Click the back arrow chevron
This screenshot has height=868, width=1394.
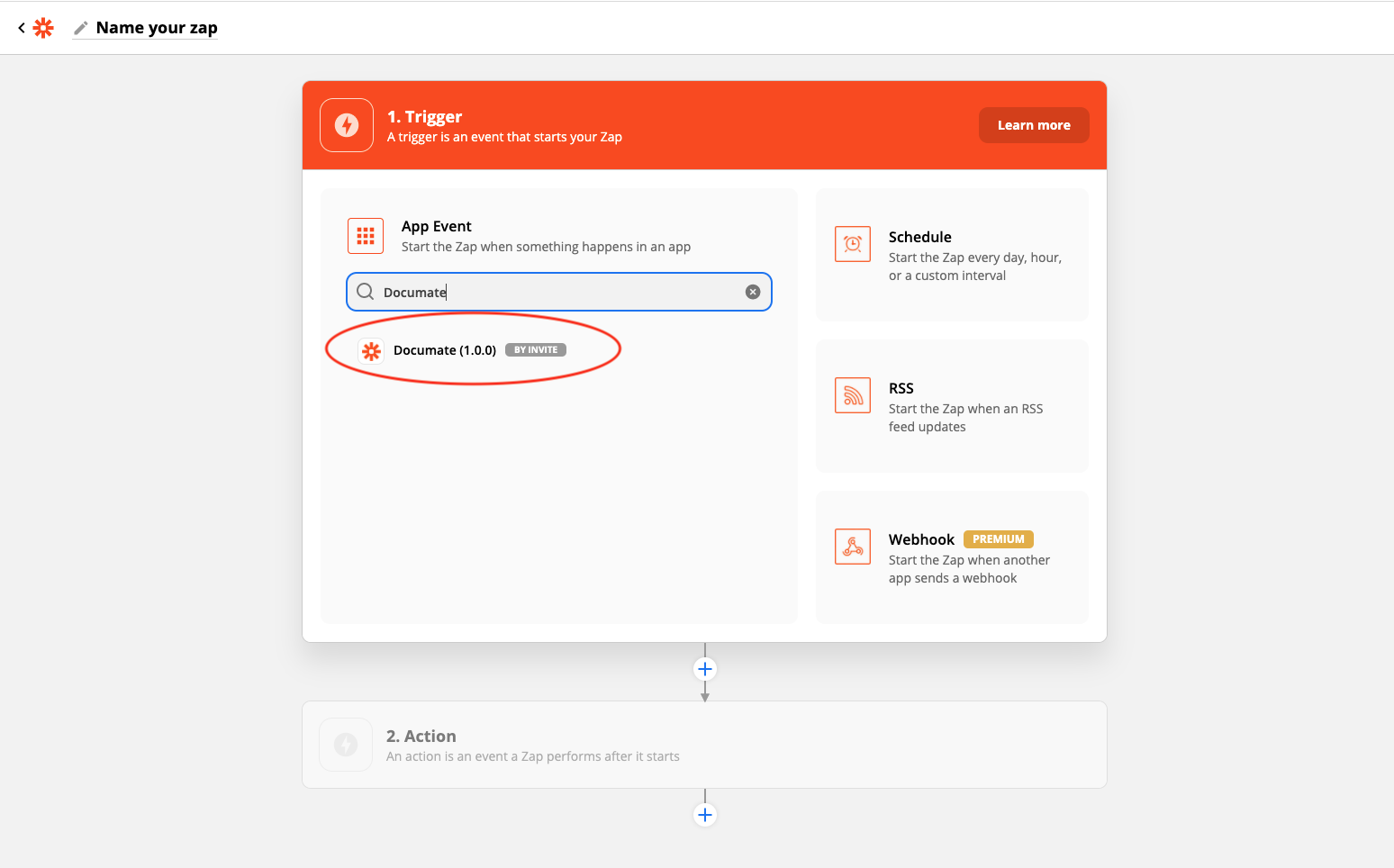(22, 28)
